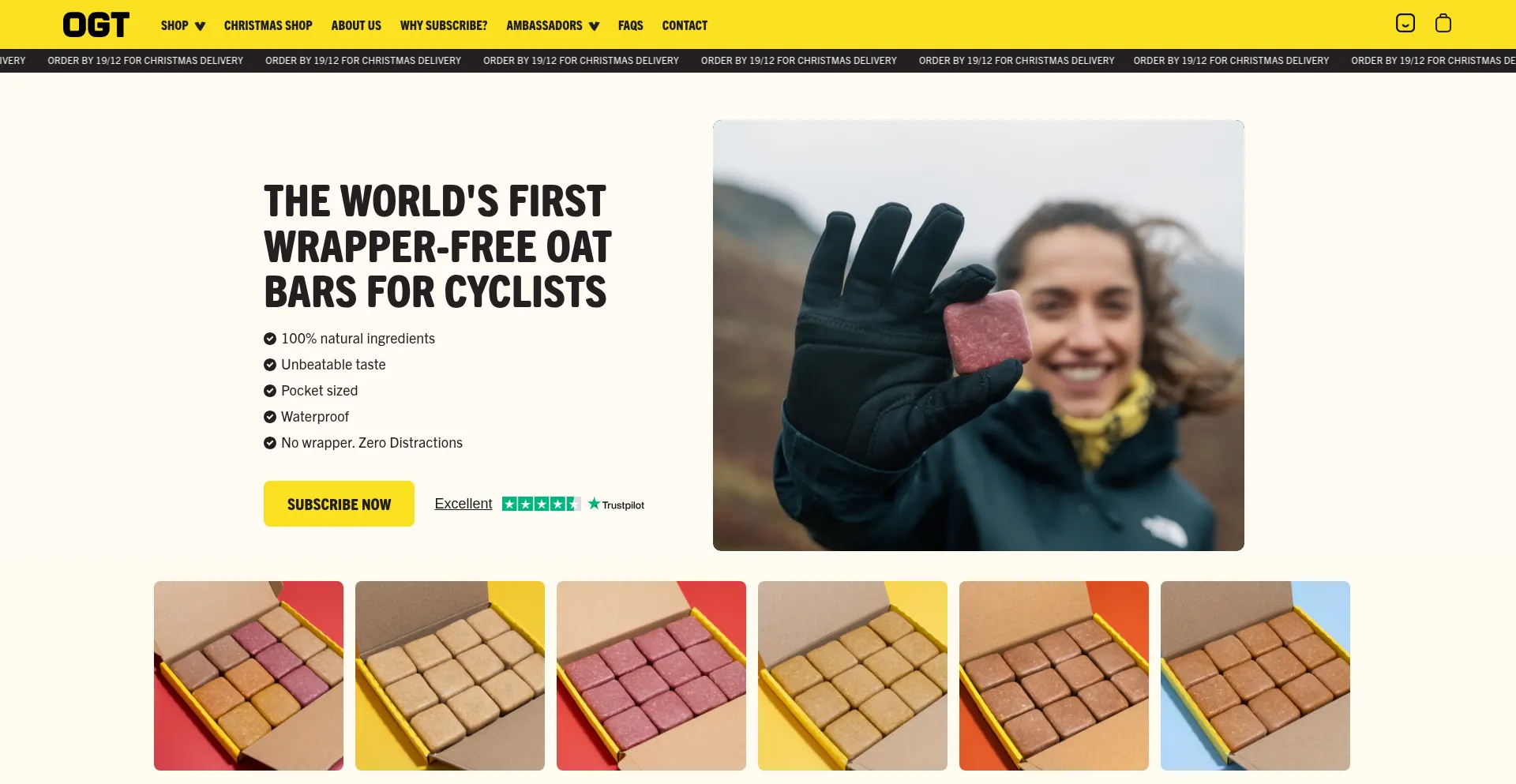The width and height of the screenshot is (1516, 784).
Task: Open the Contact page
Action: pos(685,25)
